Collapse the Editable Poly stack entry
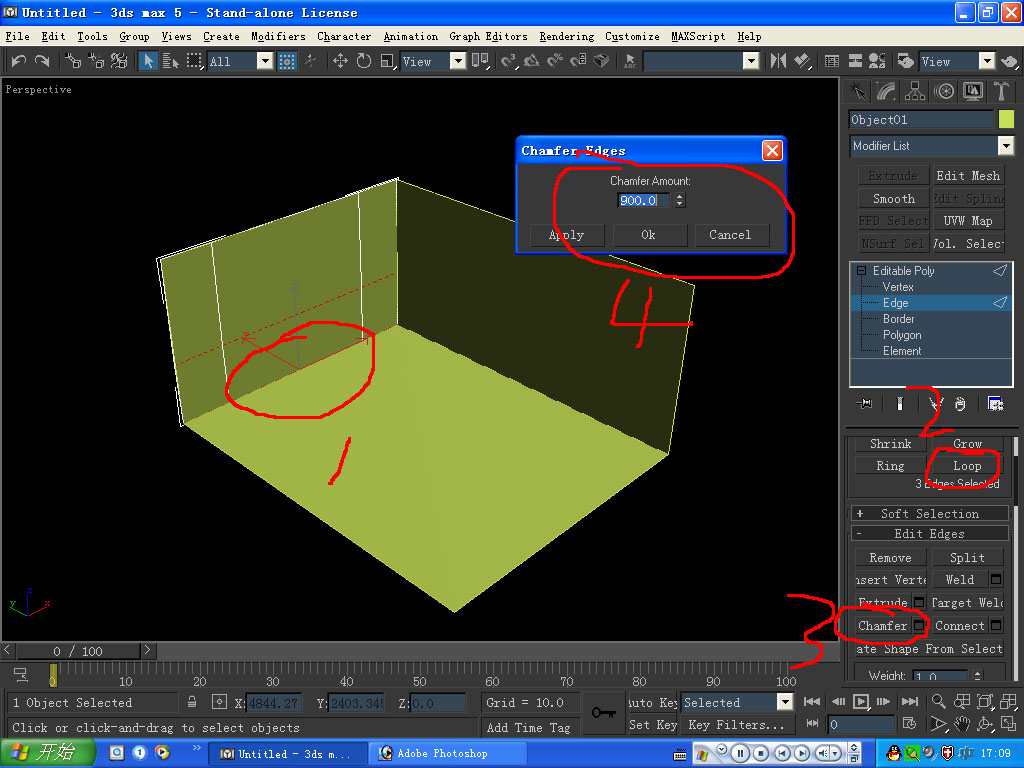Viewport: 1024px width, 768px height. pyautogui.click(x=862, y=270)
